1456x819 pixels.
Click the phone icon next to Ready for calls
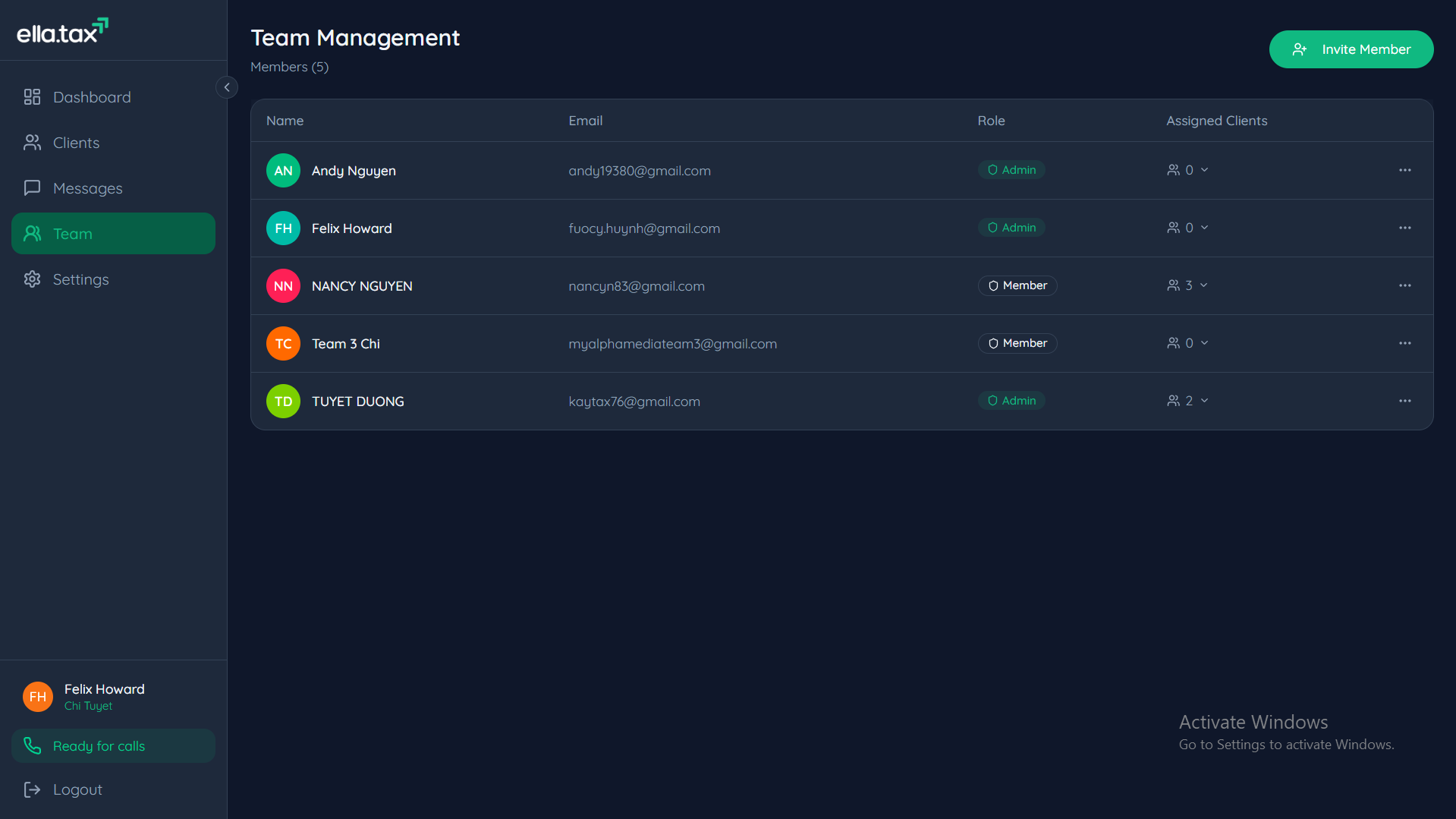pos(32,745)
